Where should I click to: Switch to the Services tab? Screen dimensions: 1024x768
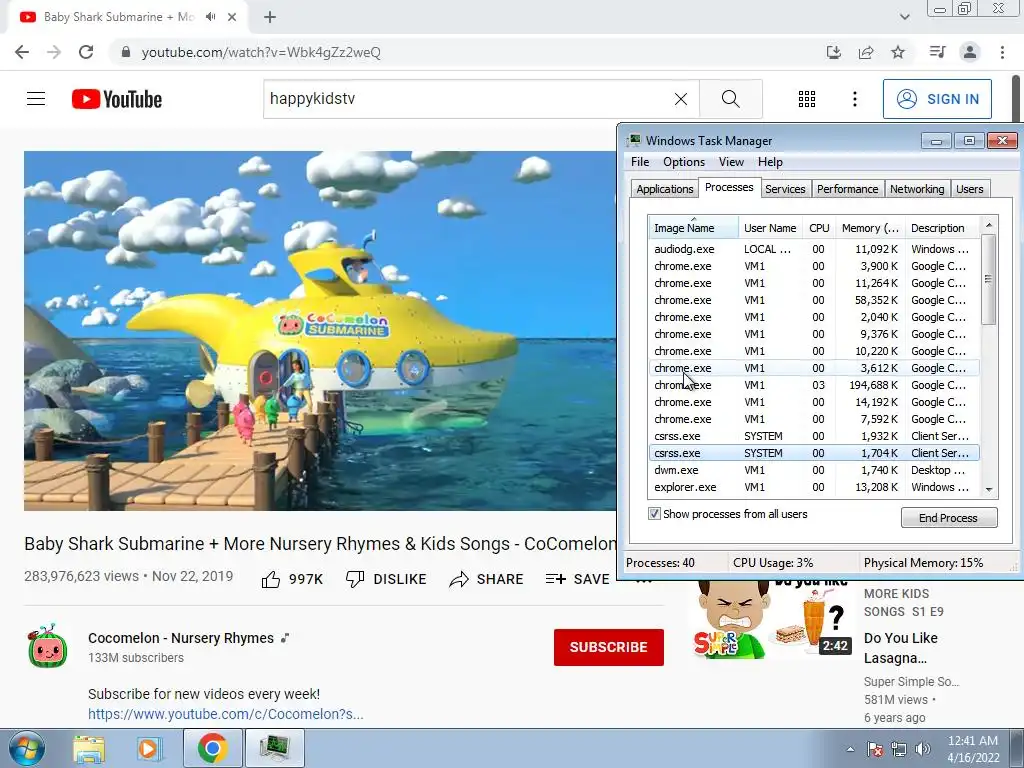[785, 189]
